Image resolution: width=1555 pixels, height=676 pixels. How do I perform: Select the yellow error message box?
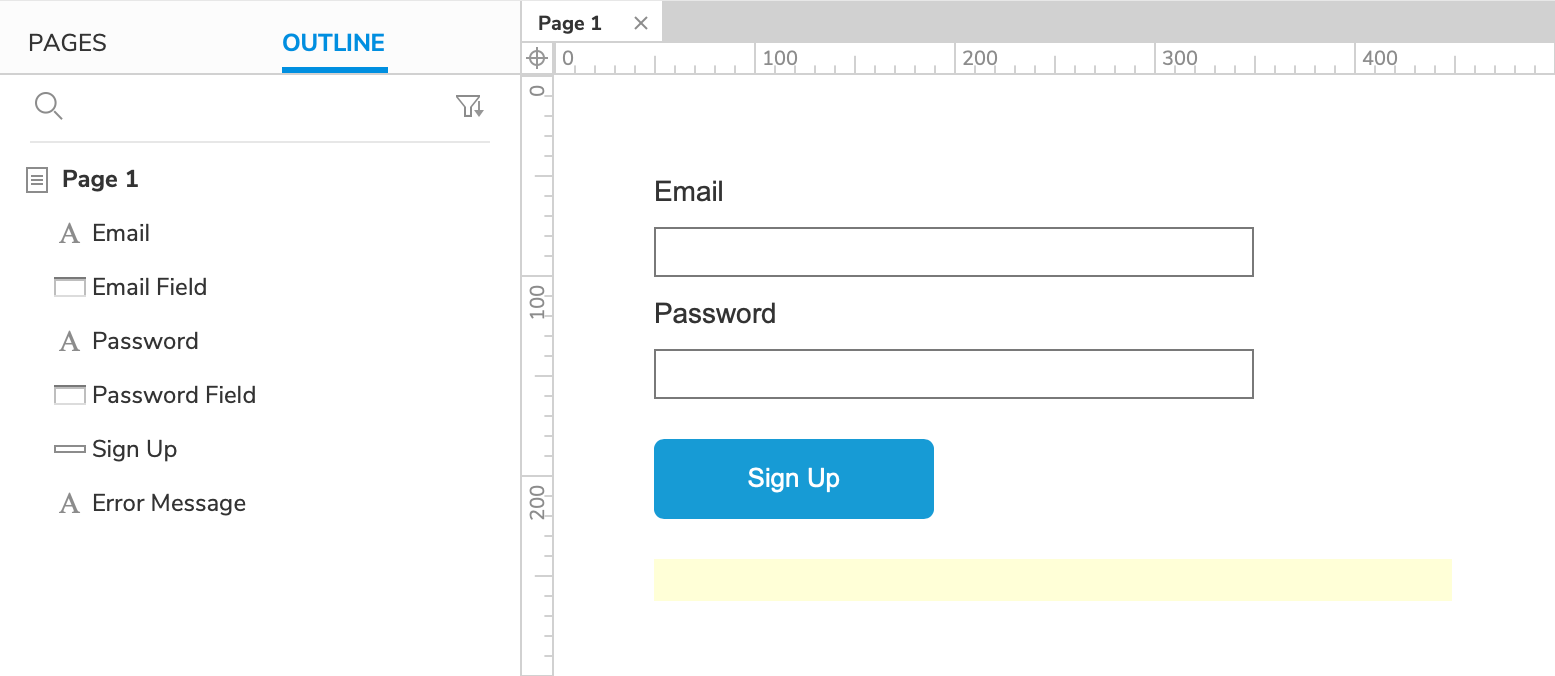click(1052, 580)
